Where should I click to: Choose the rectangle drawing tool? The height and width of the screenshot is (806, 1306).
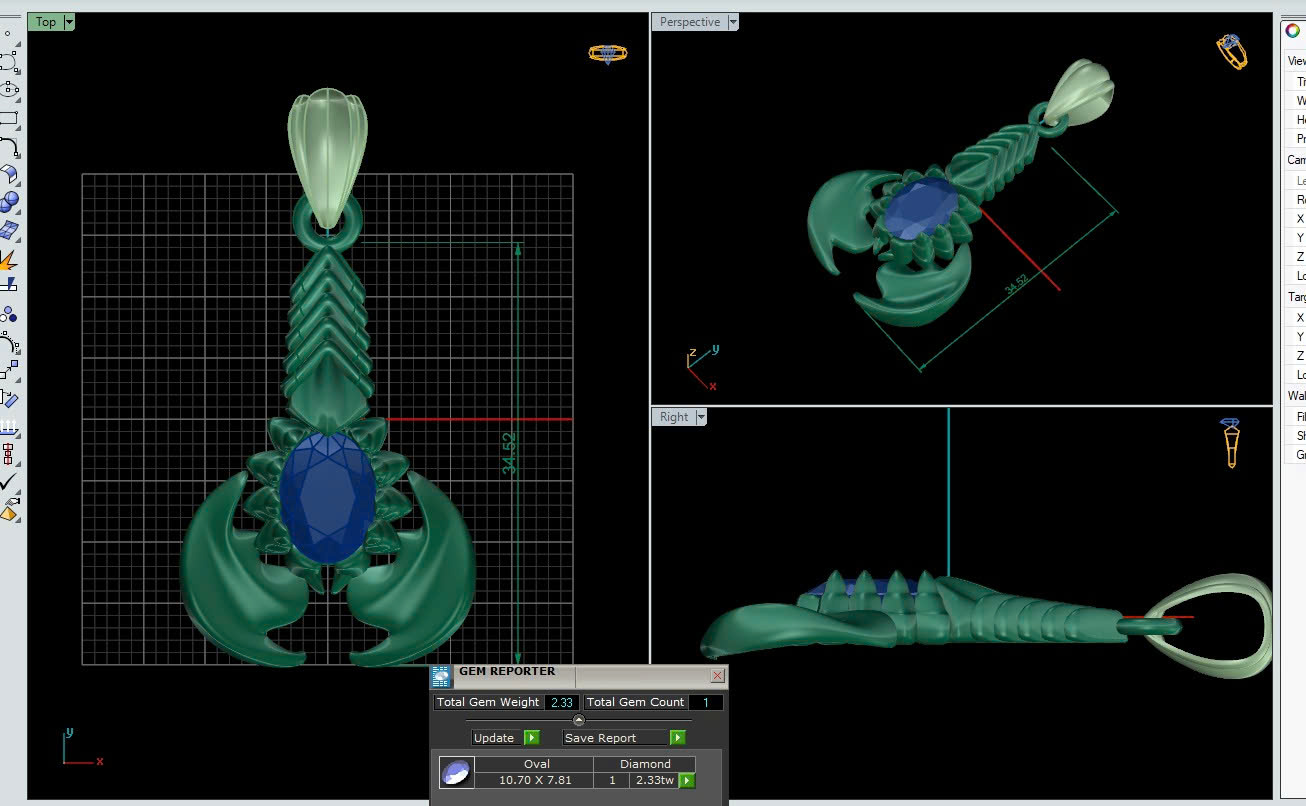[x=9, y=118]
